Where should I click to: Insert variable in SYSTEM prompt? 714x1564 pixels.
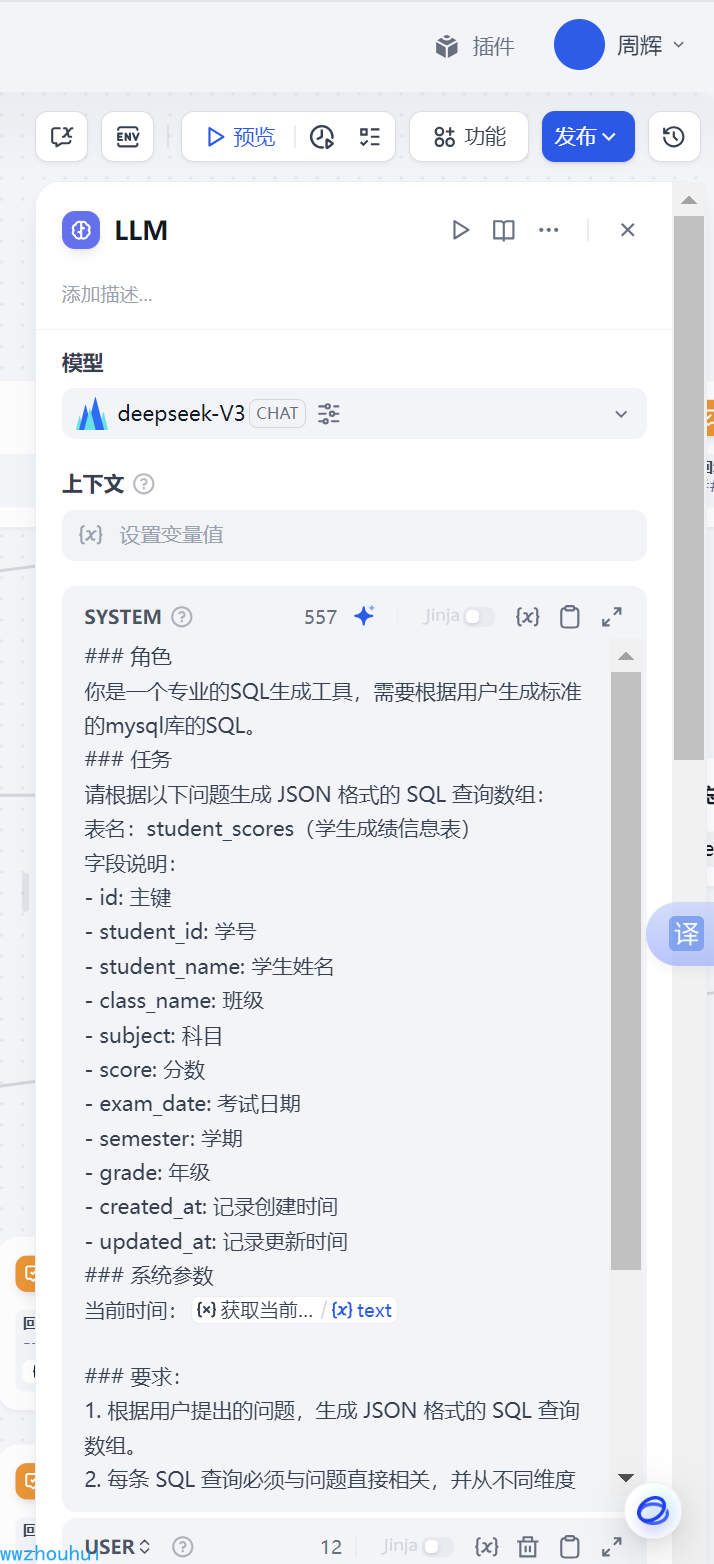[527, 617]
